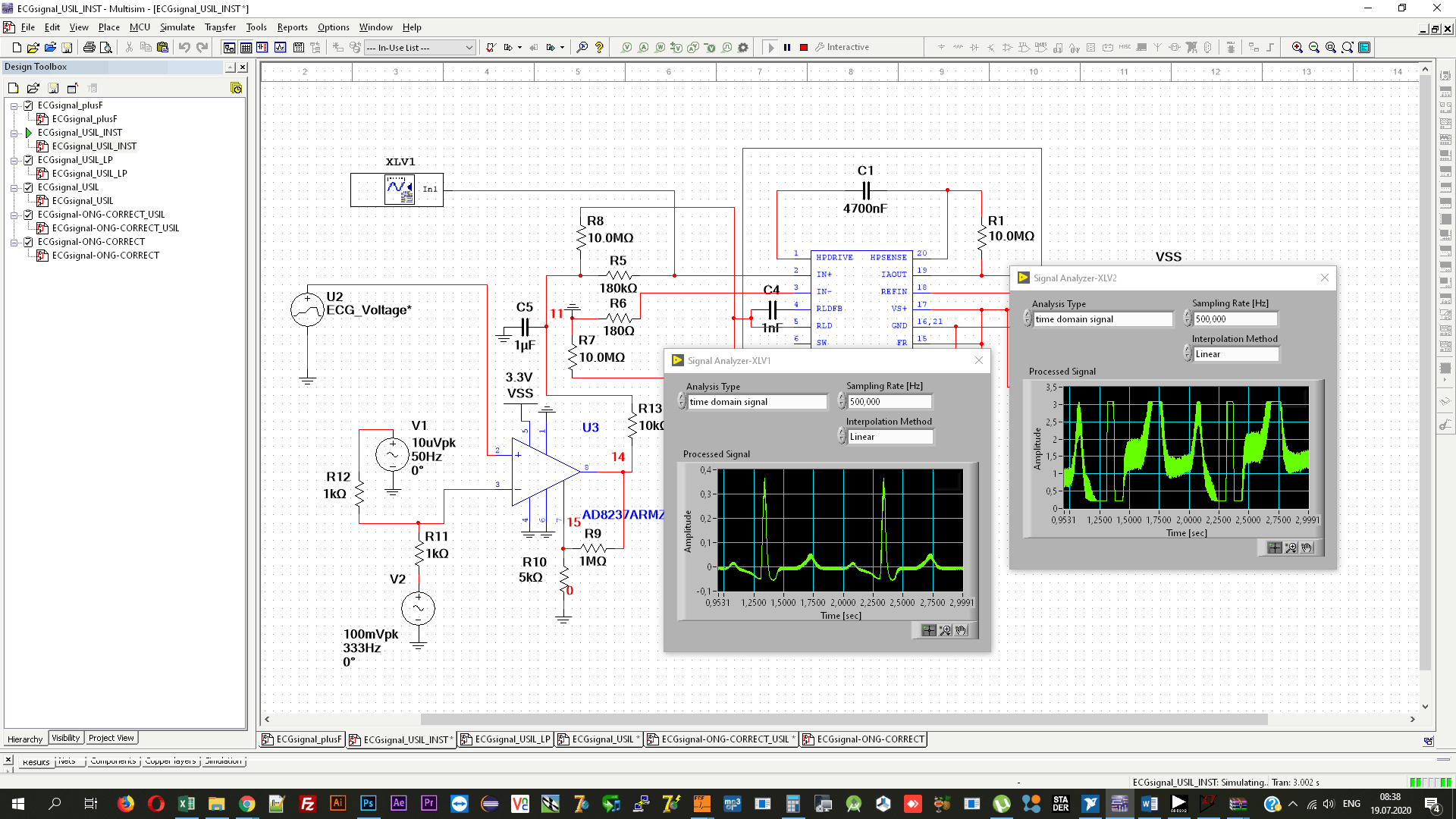Collapse the ECGsignal_plusF tree node
1456x819 pixels.
click(14, 105)
